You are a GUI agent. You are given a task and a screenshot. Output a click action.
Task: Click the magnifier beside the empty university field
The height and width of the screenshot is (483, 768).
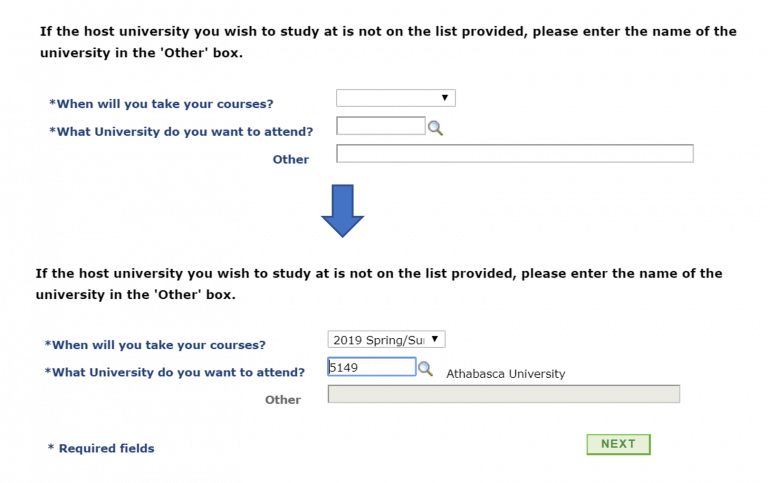(x=435, y=128)
